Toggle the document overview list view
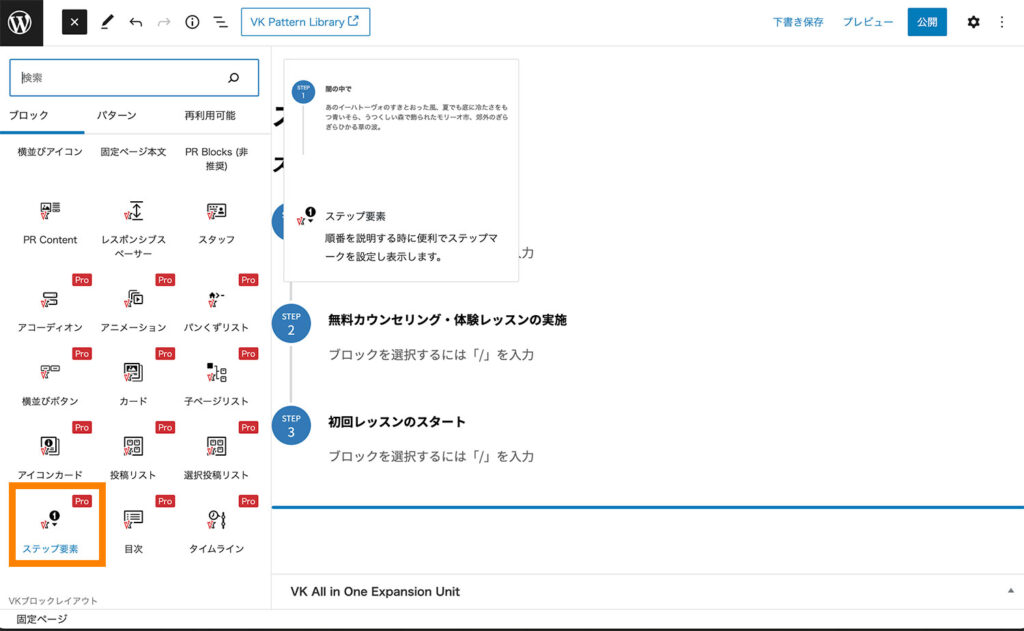This screenshot has height=631, width=1024. point(221,21)
